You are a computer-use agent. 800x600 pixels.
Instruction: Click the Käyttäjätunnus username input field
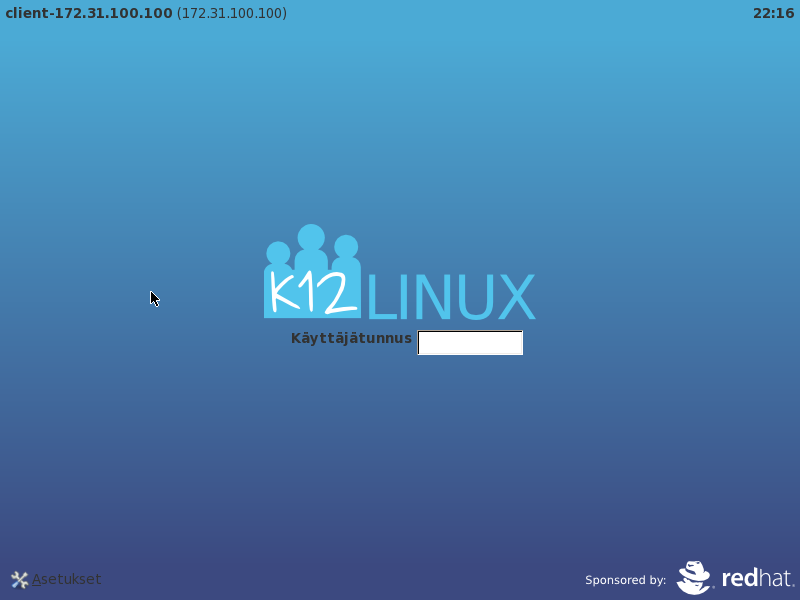[x=470, y=343]
